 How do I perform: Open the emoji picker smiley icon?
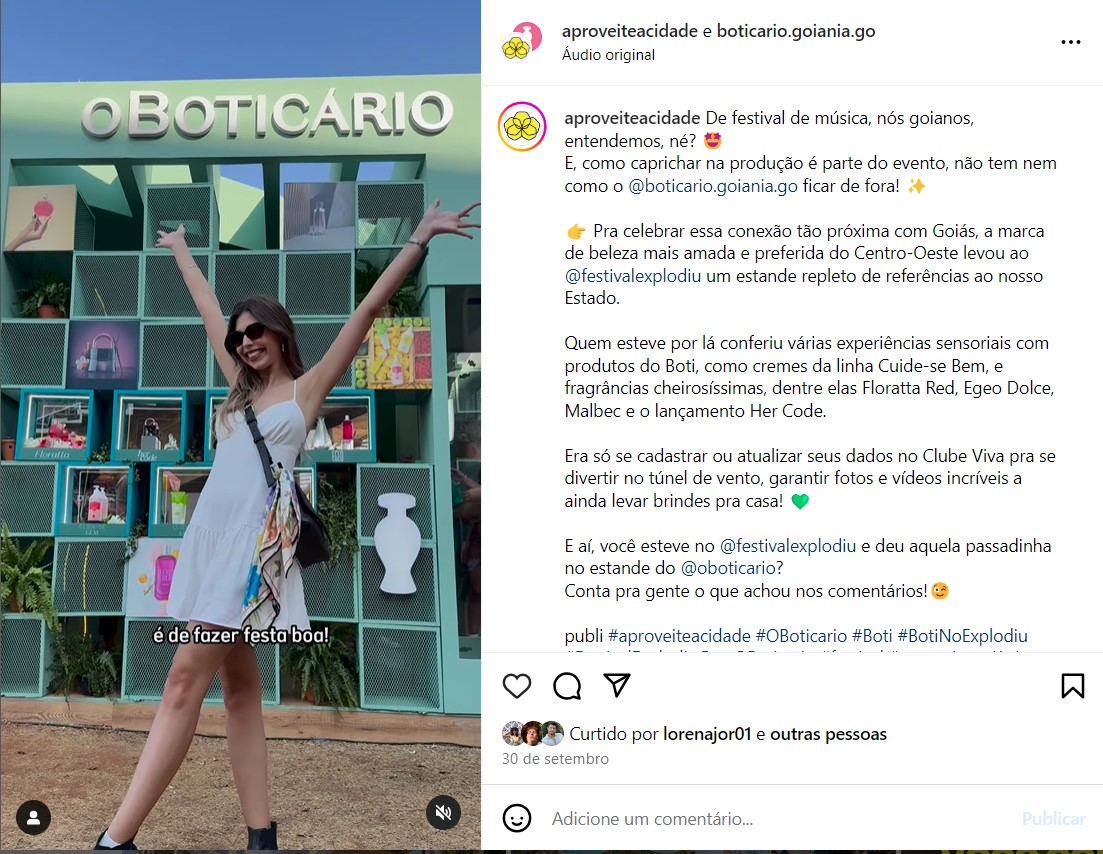click(517, 818)
